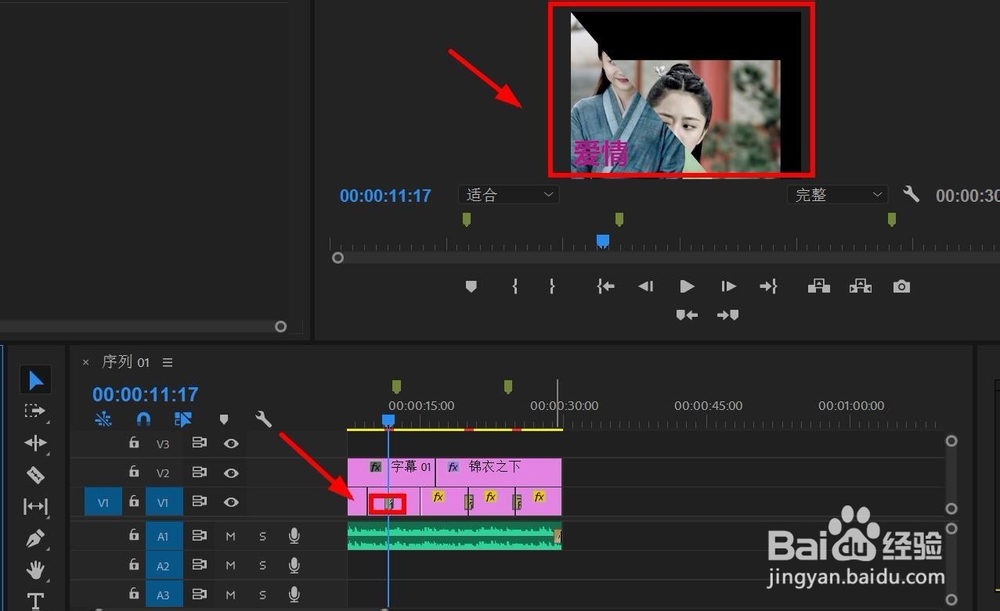
Task: Go to next edit point
Action: click(x=728, y=314)
